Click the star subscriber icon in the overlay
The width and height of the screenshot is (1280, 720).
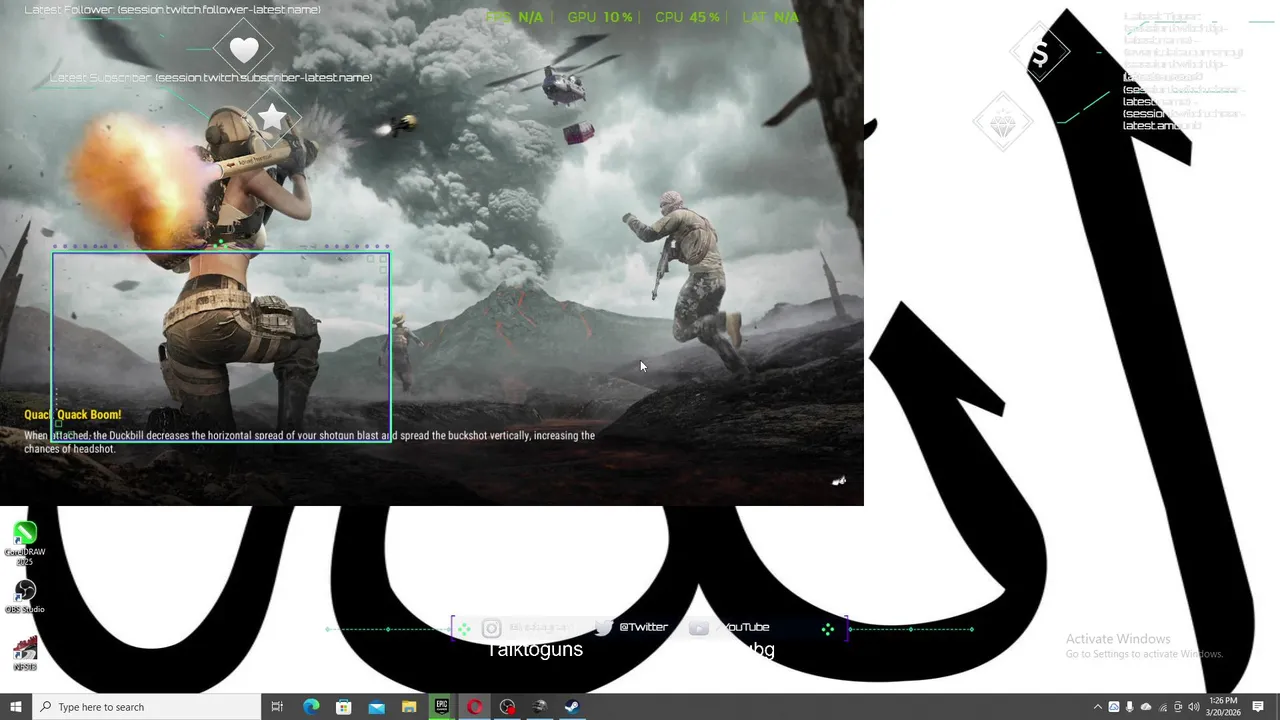click(x=272, y=119)
